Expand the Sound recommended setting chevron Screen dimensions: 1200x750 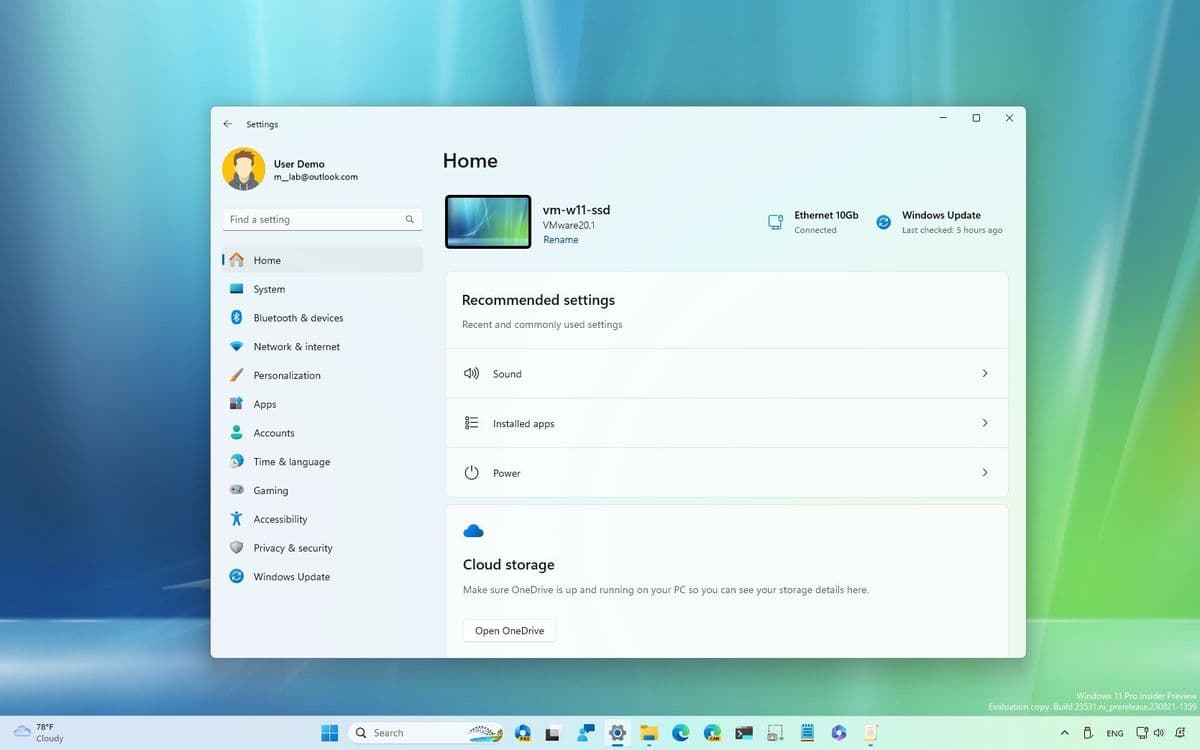click(985, 373)
